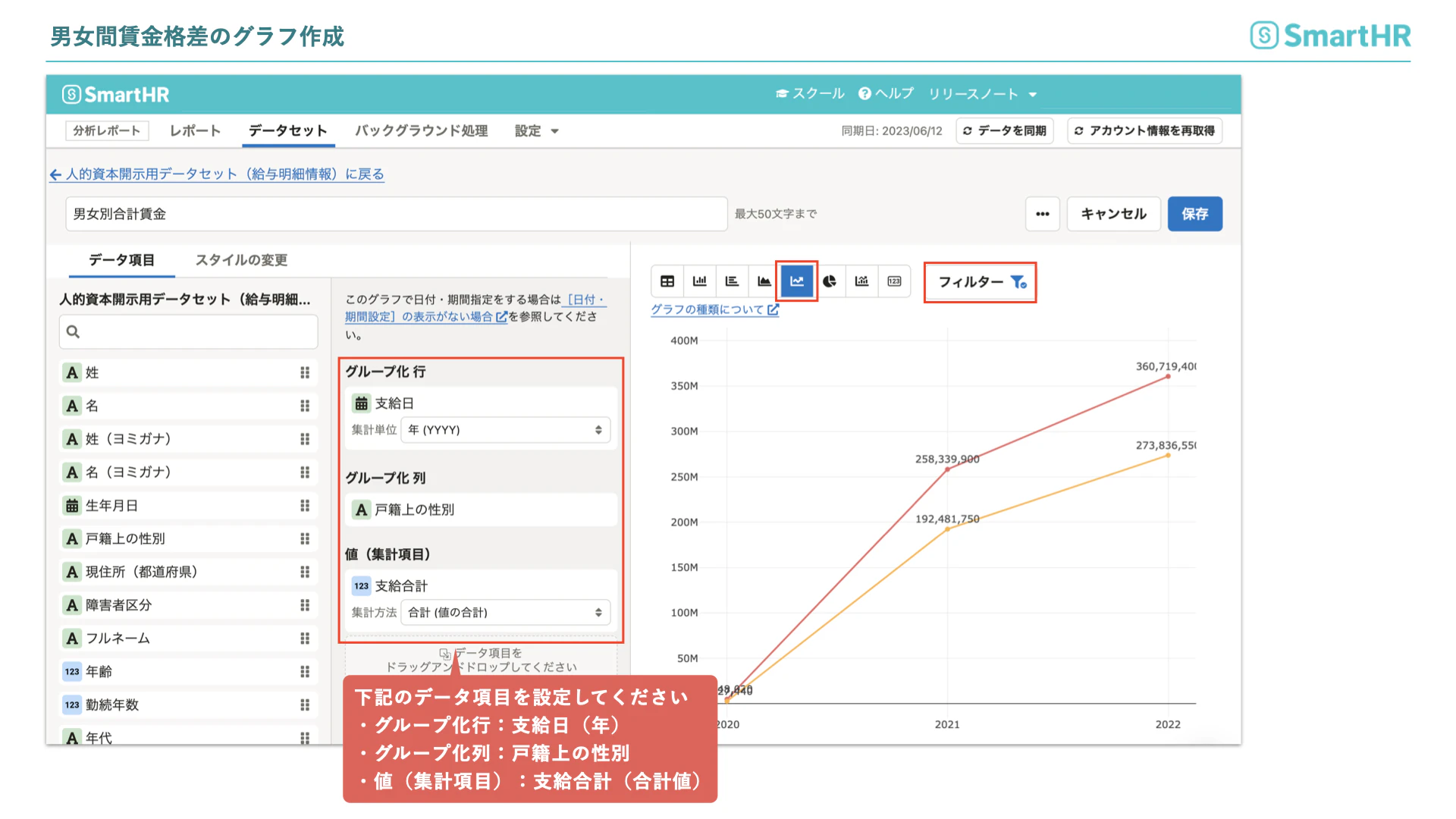
Task: Open the レポート tab
Action: 195,131
